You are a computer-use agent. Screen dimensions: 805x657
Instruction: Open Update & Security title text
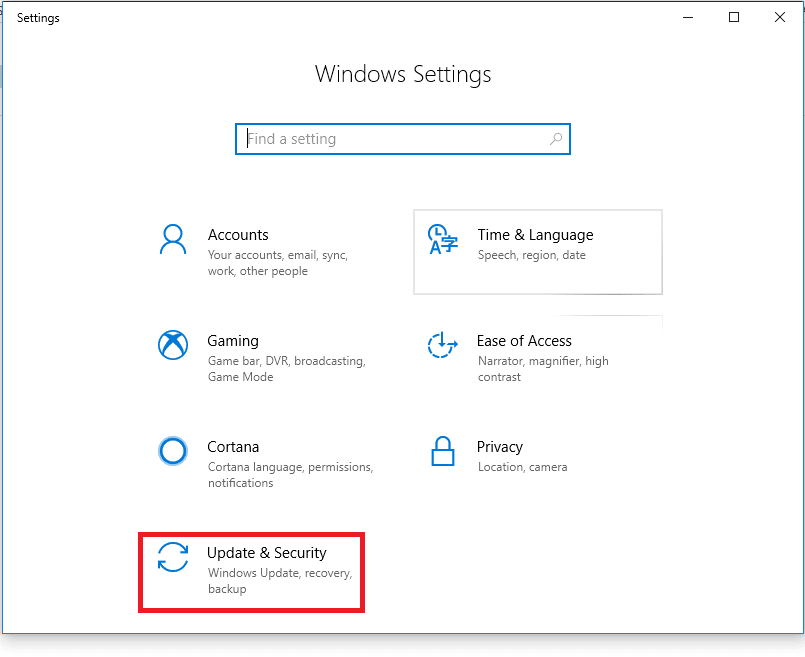point(267,553)
